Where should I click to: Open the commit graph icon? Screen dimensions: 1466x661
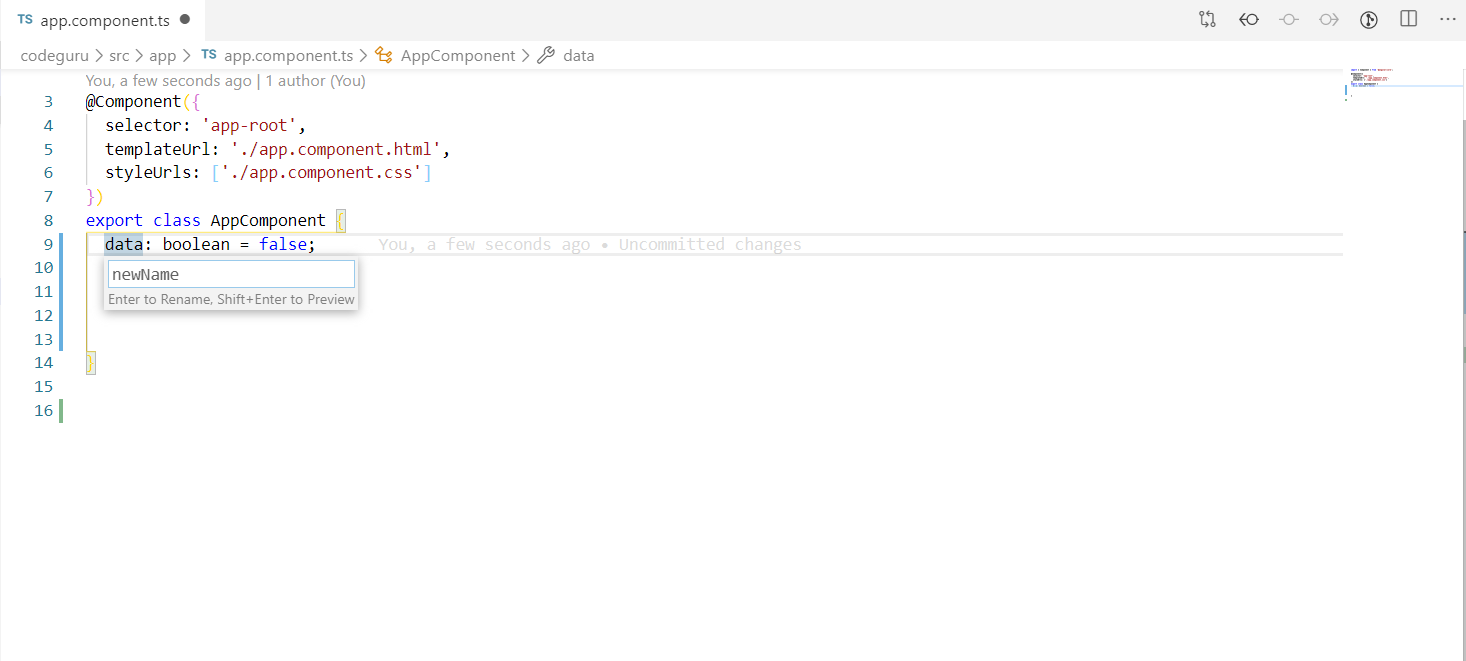(1368, 19)
